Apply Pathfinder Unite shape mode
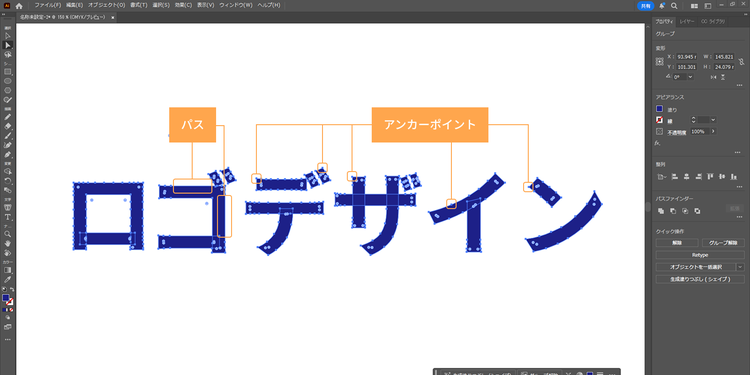750x375 pixels. click(x=661, y=210)
